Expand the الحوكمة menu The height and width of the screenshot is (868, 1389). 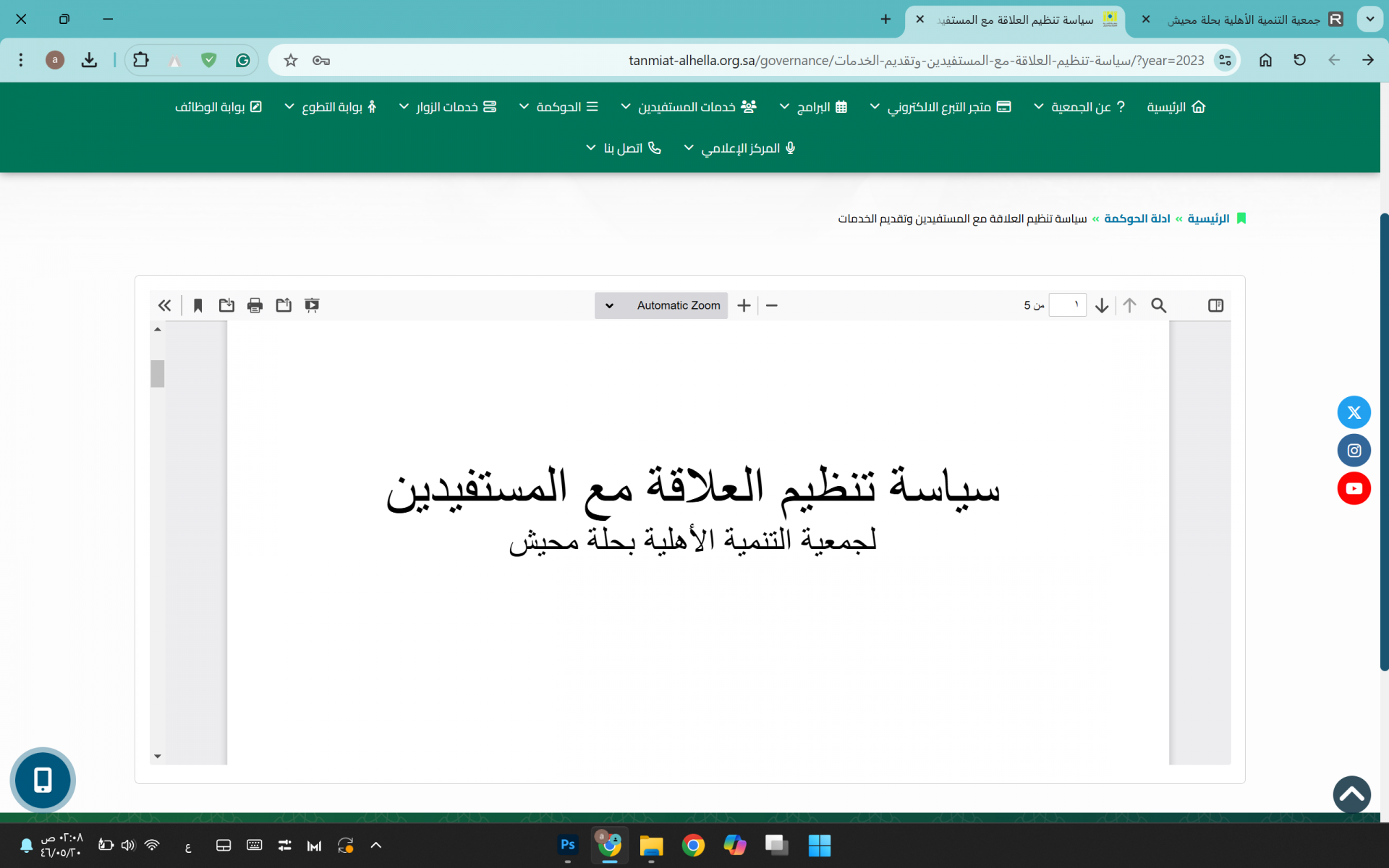[x=558, y=107]
